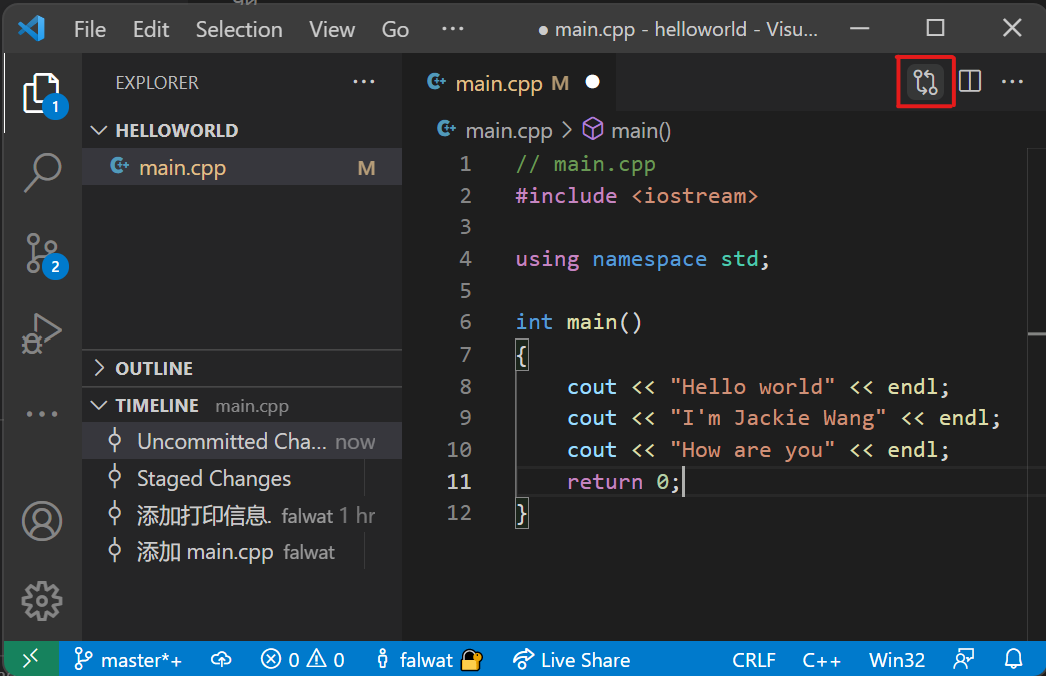Viewport: 1046px width, 676px height.
Task: Start Live Share from status bar
Action: point(571,660)
